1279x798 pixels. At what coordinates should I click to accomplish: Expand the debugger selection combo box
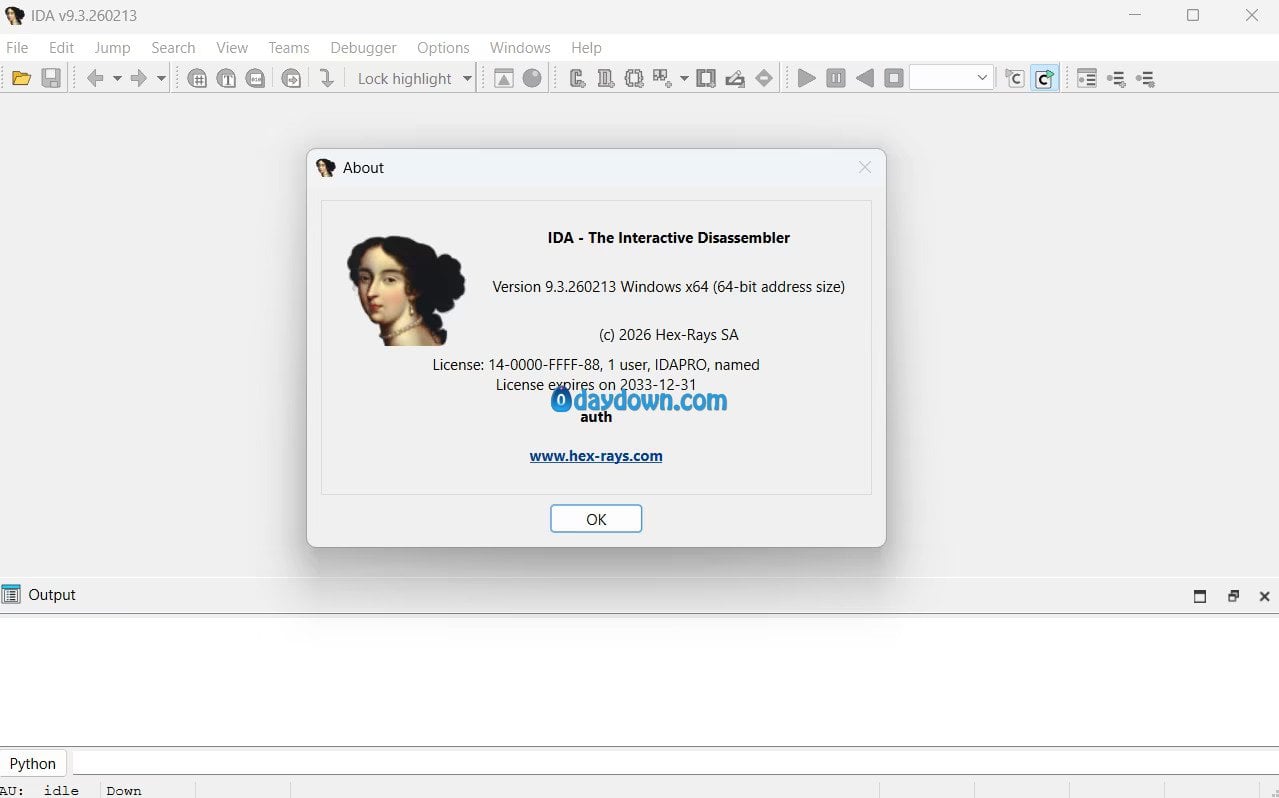tap(981, 78)
